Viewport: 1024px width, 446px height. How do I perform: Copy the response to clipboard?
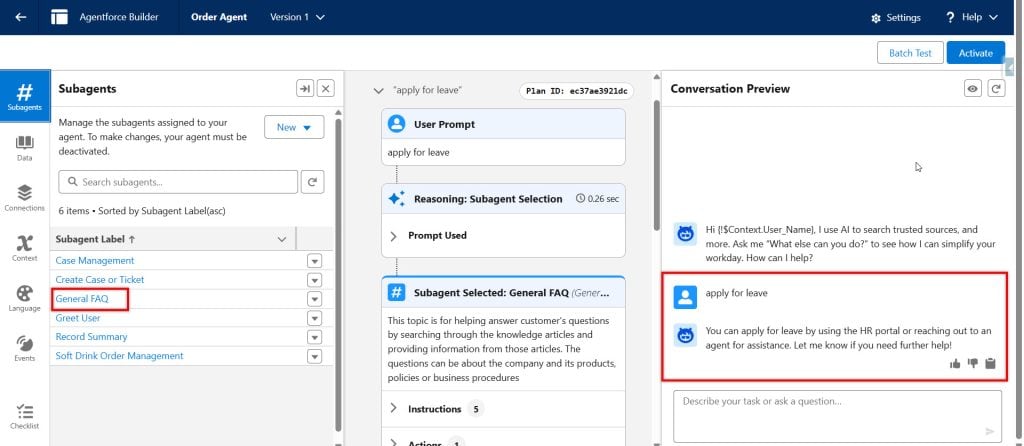coord(990,364)
